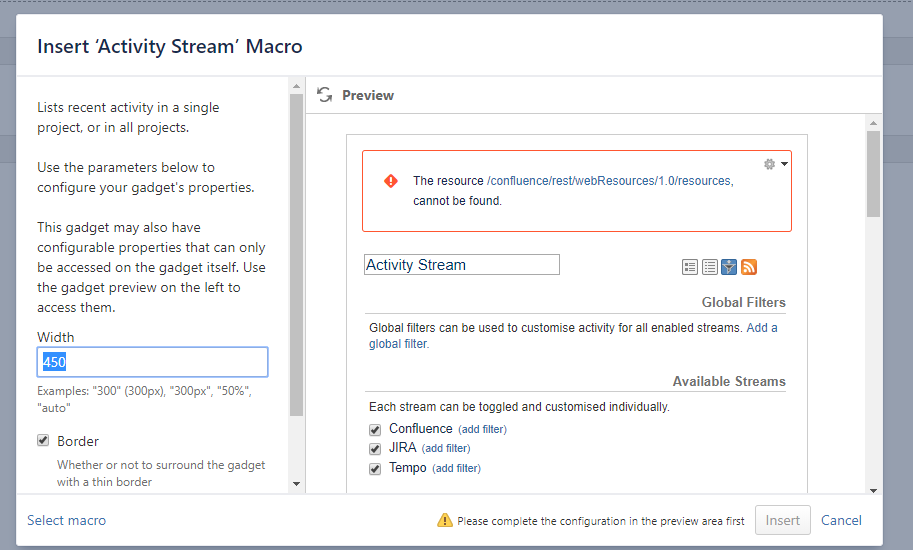Screen dimensions: 913x550
Task: Click the left panel scrollbar thumb
Action: click(296, 255)
